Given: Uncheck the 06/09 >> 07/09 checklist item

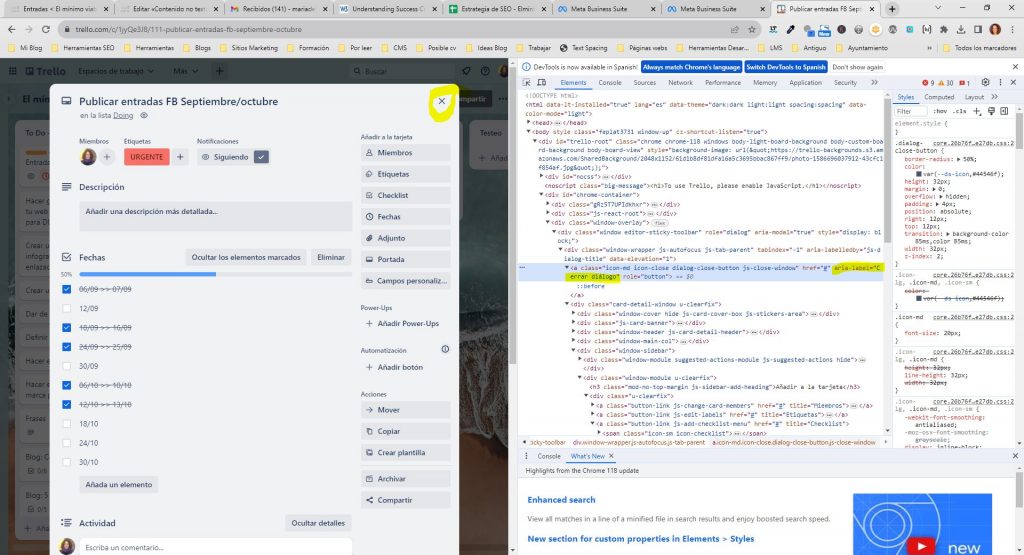Looking at the screenshot, I should pos(67,289).
